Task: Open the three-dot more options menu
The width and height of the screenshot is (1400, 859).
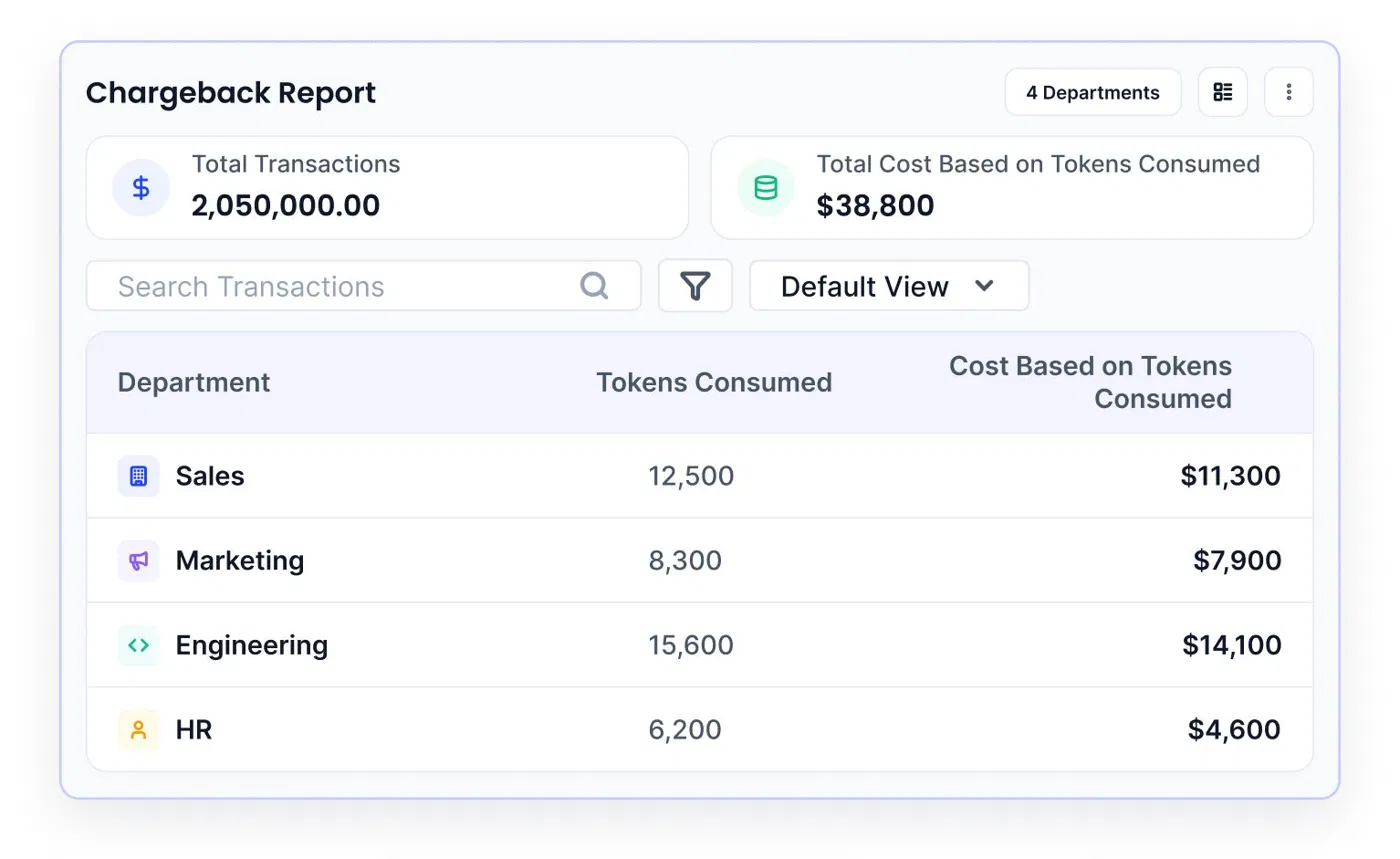Action: [1289, 92]
